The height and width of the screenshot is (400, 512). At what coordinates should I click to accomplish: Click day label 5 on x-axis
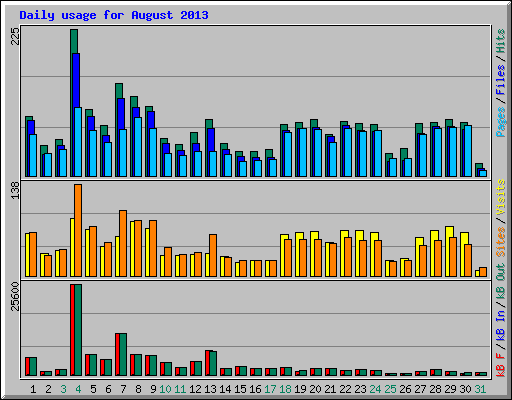pos(93,389)
